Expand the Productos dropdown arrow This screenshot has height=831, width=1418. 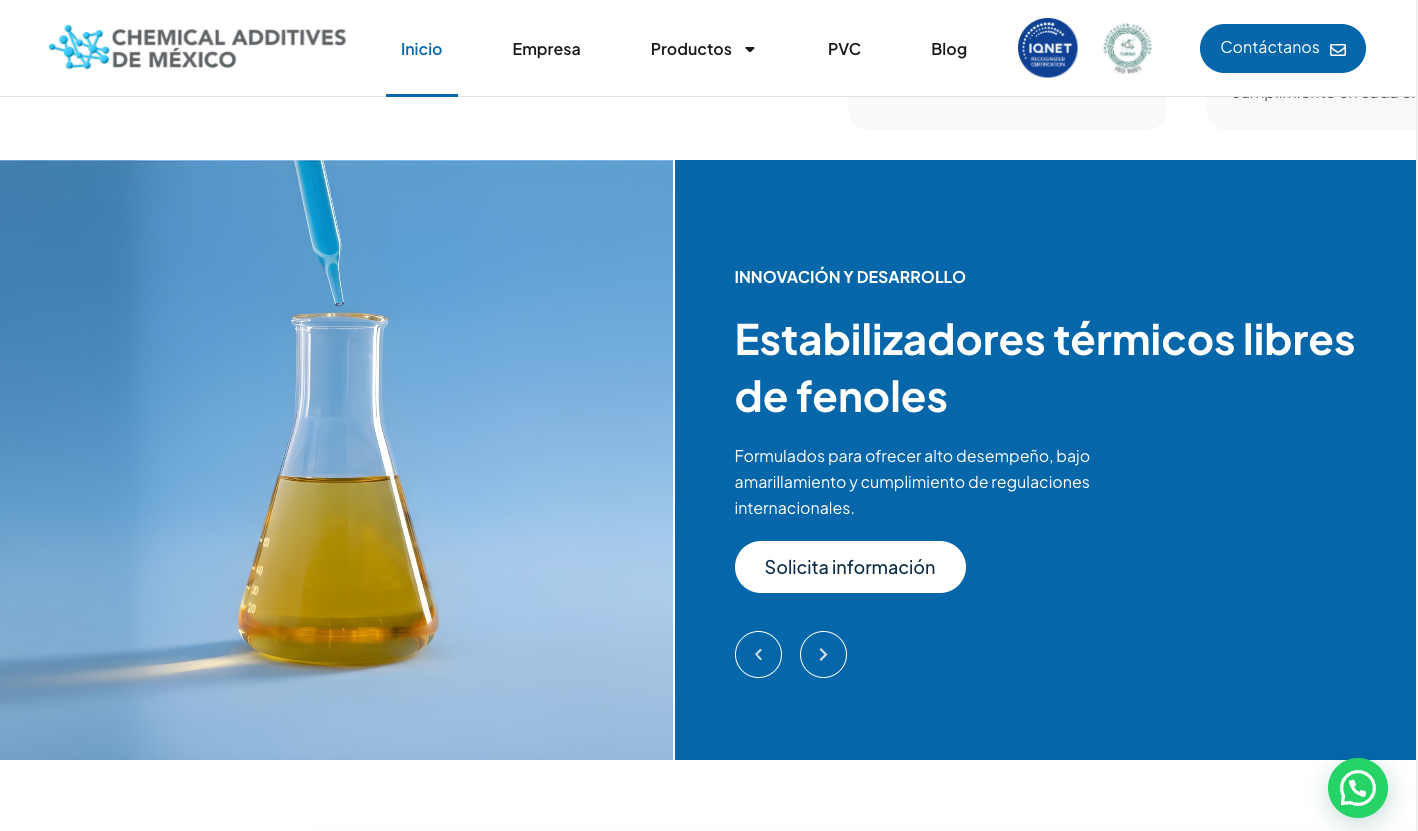tap(750, 49)
